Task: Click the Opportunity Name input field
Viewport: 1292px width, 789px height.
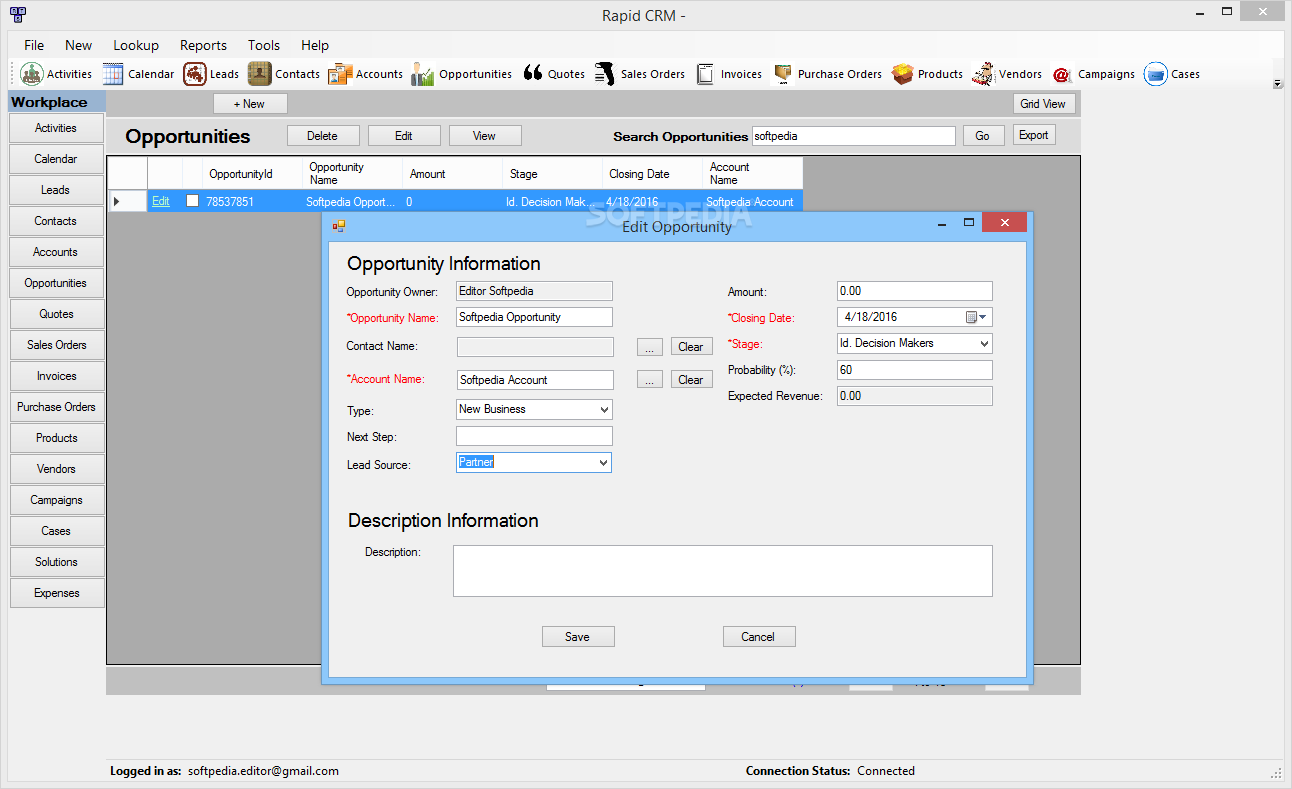Action: pos(534,317)
